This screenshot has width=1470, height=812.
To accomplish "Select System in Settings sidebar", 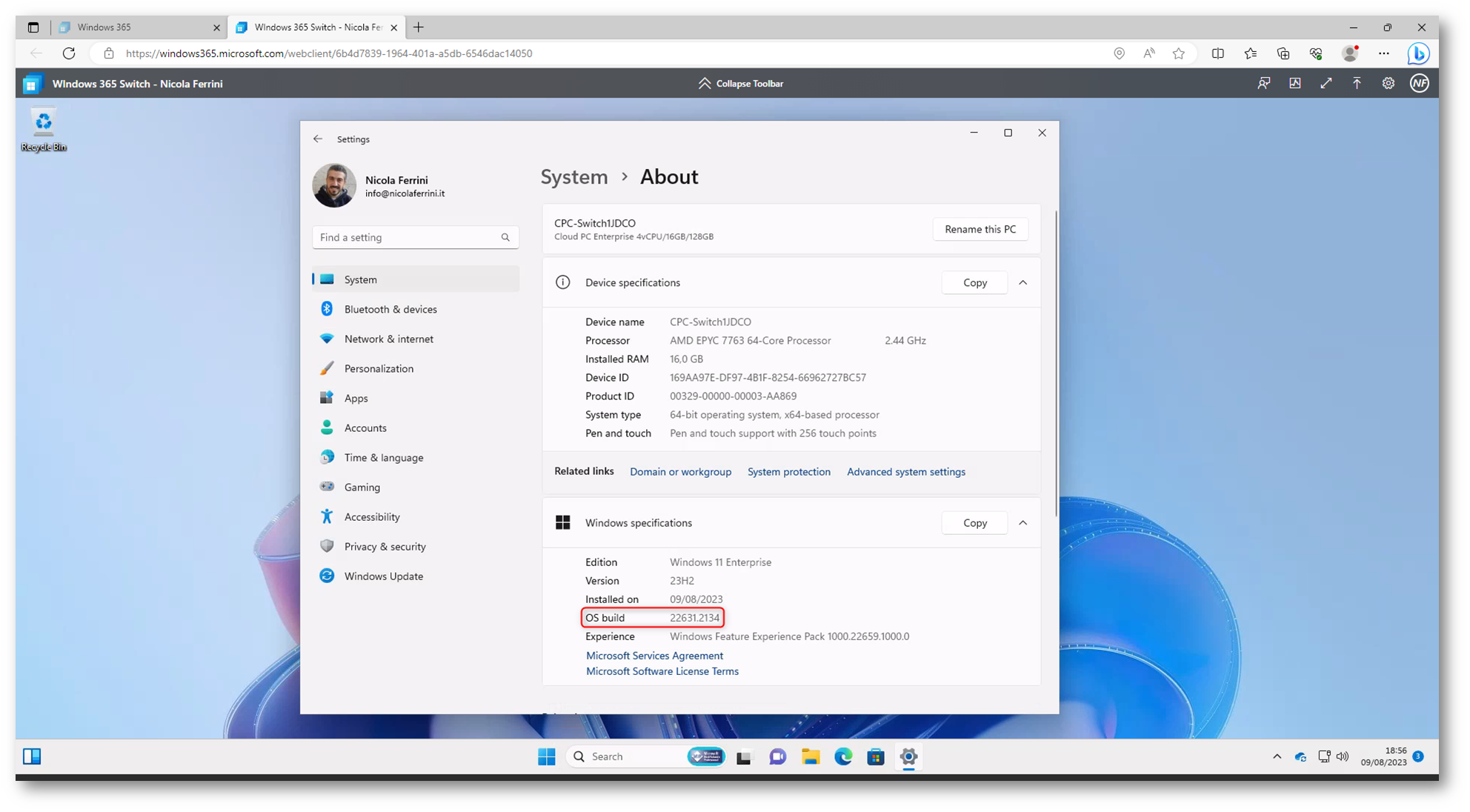I will coord(416,279).
